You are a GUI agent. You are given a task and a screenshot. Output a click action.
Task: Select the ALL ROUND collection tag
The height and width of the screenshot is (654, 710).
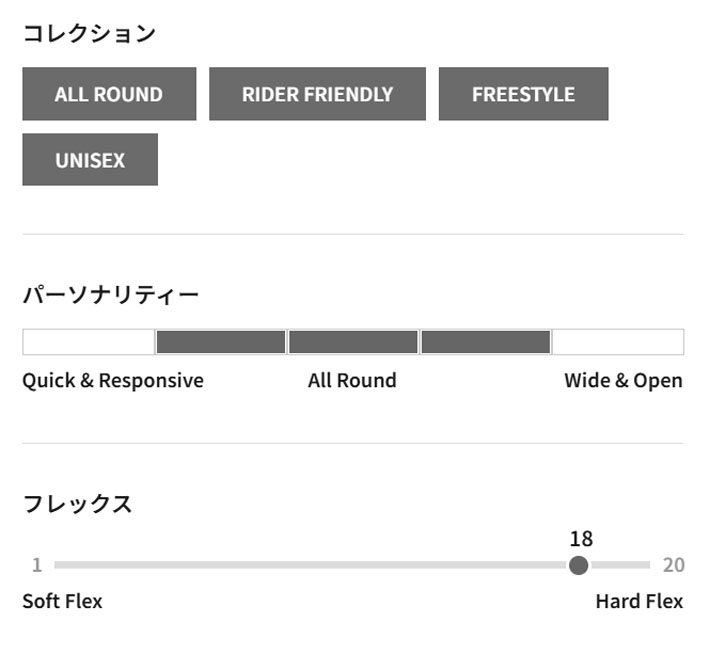pyautogui.click(x=109, y=94)
